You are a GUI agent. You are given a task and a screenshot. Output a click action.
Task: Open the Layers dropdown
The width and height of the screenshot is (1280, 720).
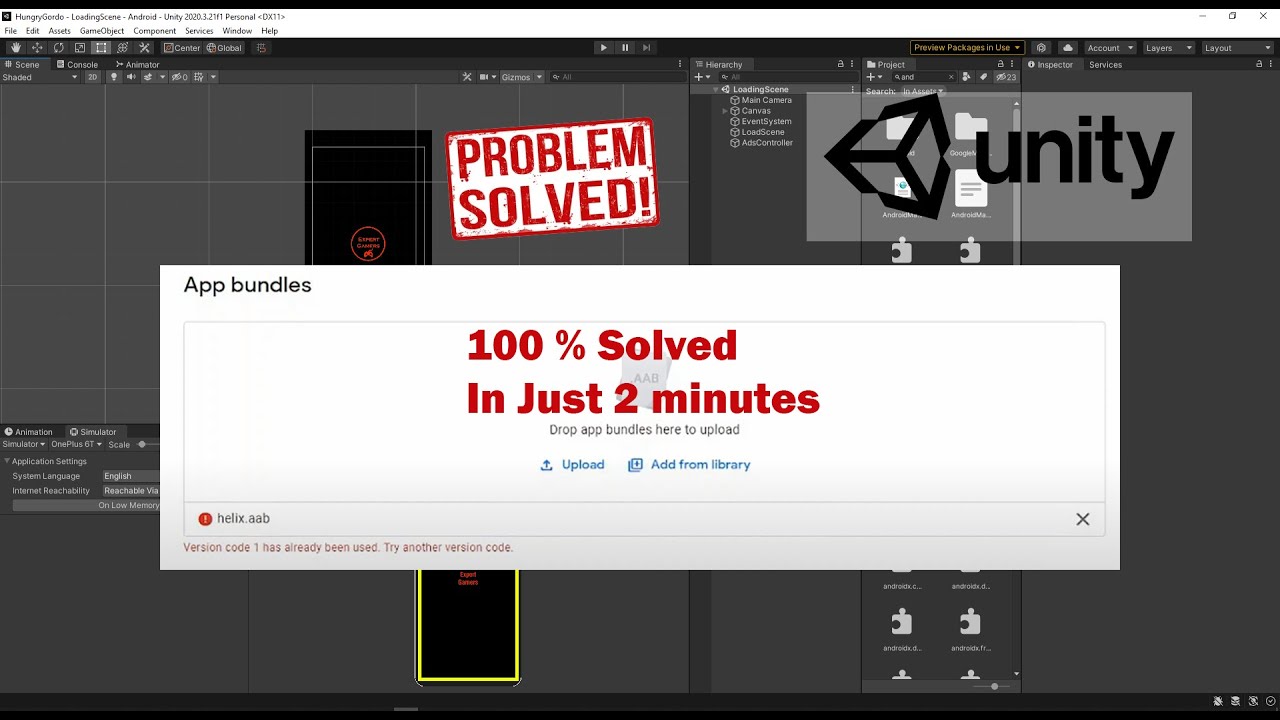(1169, 48)
